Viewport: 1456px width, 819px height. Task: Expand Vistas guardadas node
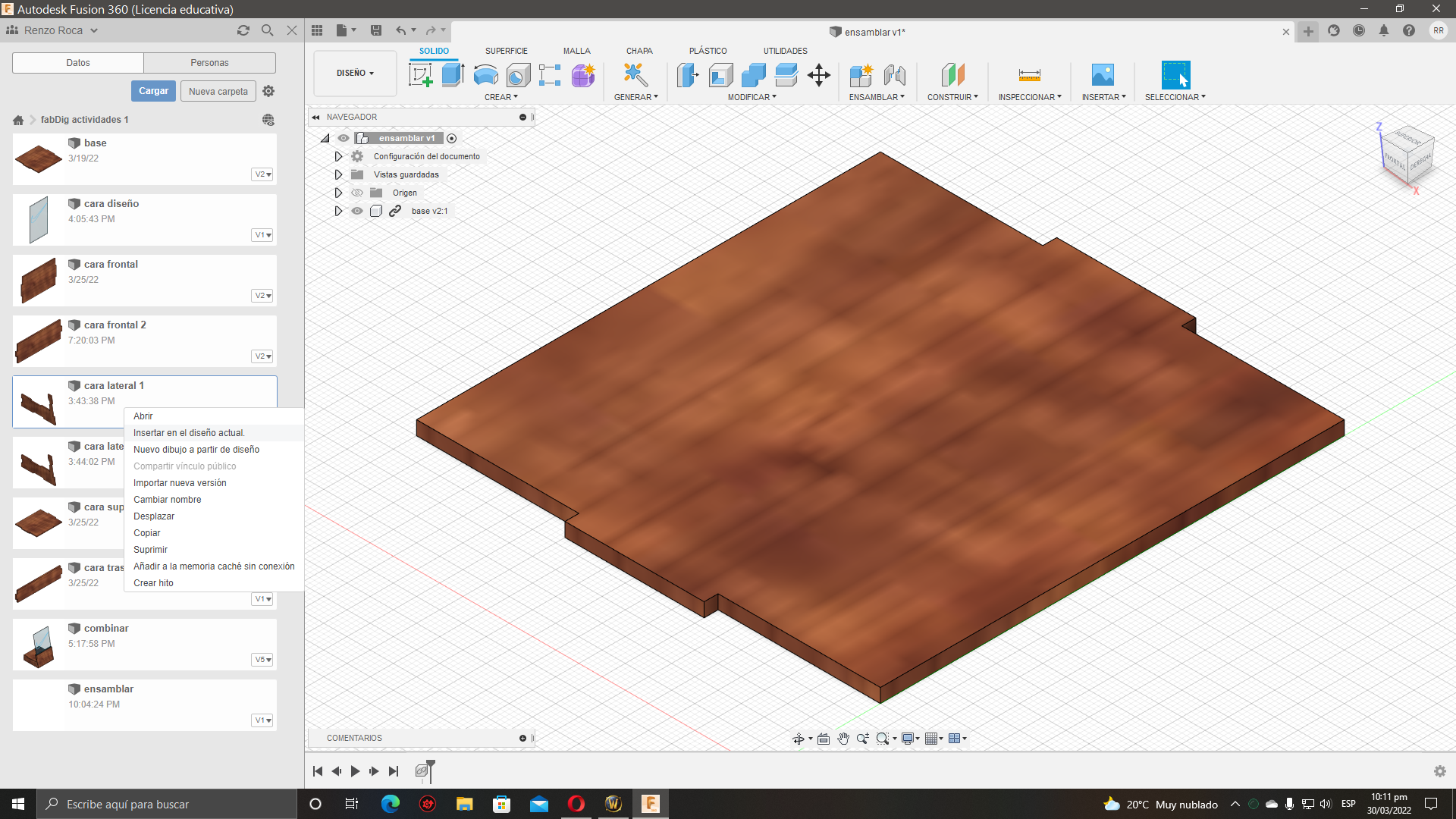338,174
